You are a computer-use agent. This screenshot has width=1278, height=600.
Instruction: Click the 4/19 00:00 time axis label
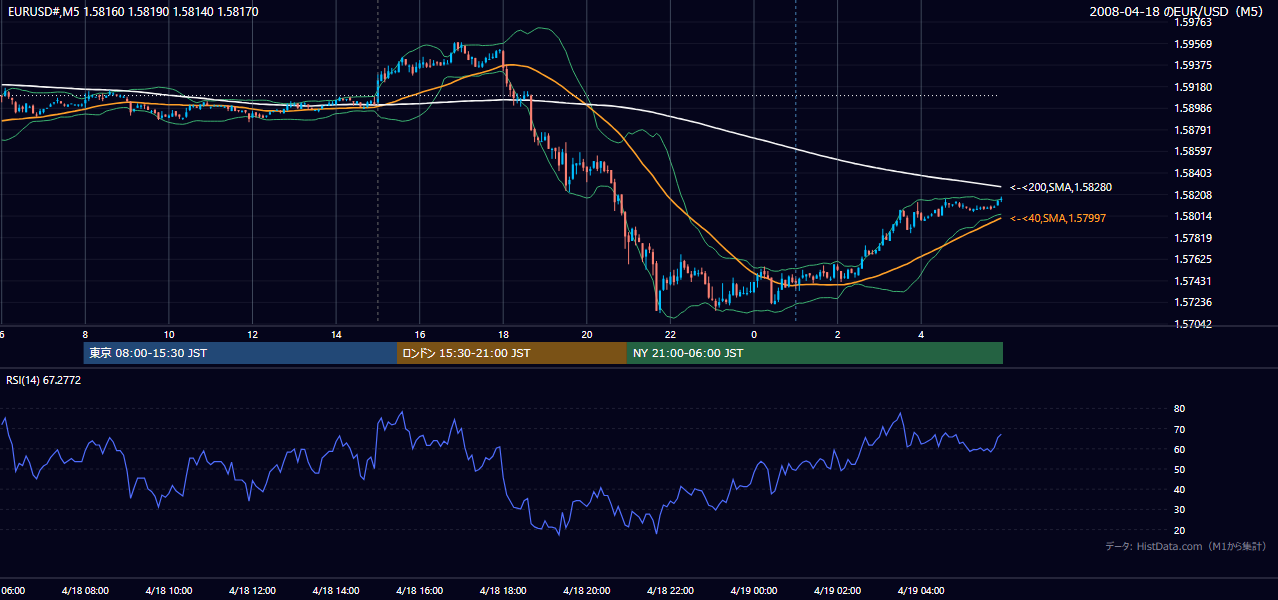click(754, 590)
